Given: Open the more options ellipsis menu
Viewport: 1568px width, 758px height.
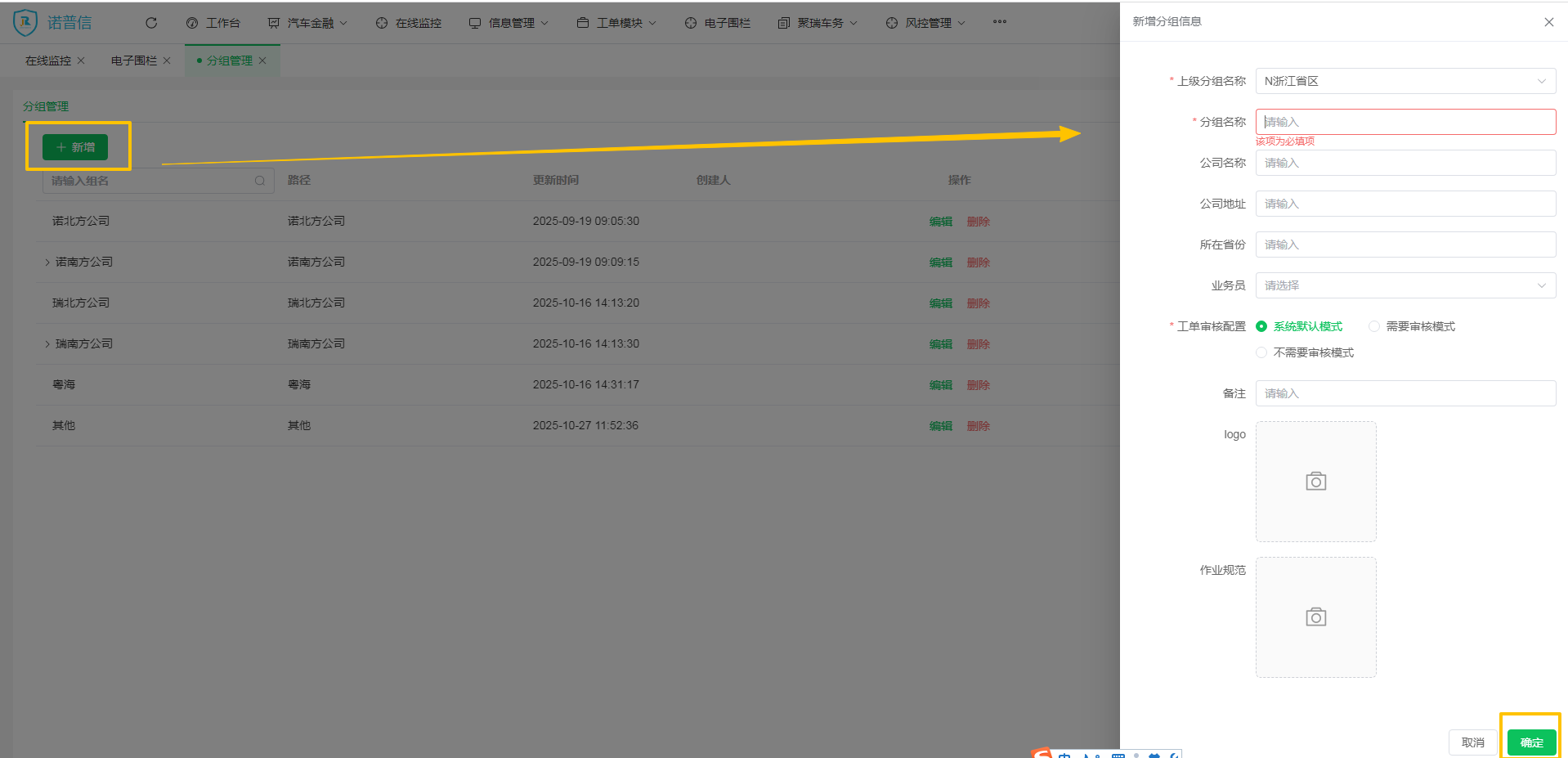Looking at the screenshot, I should 999,22.
